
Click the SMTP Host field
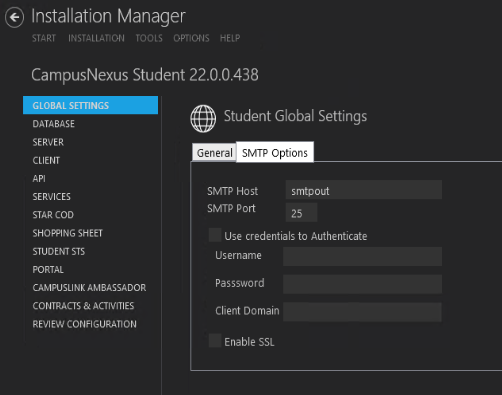pyautogui.click(x=364, y=190)
